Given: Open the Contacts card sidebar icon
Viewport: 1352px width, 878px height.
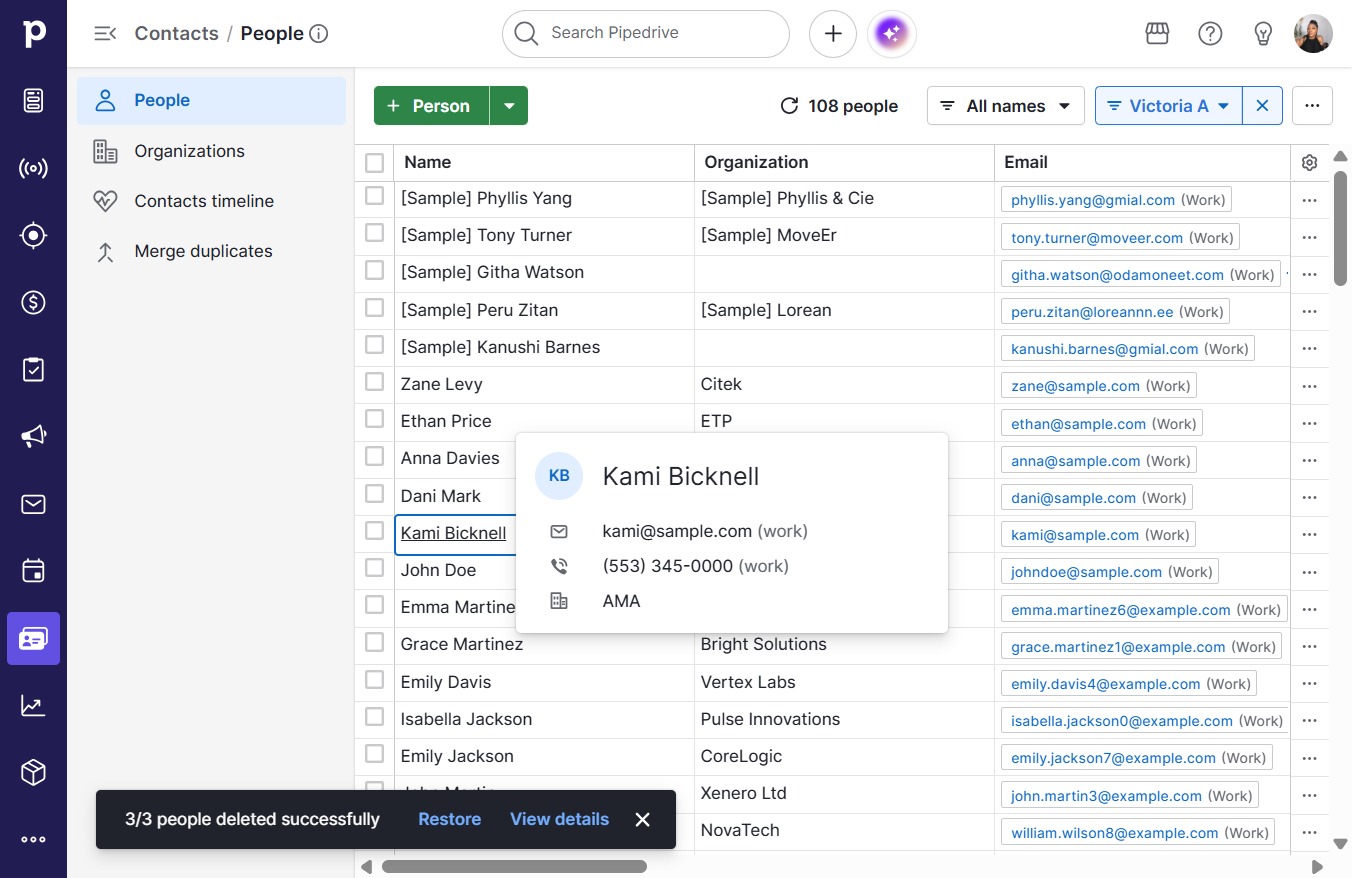Looking at the screenshot, I should pos(33,639).
